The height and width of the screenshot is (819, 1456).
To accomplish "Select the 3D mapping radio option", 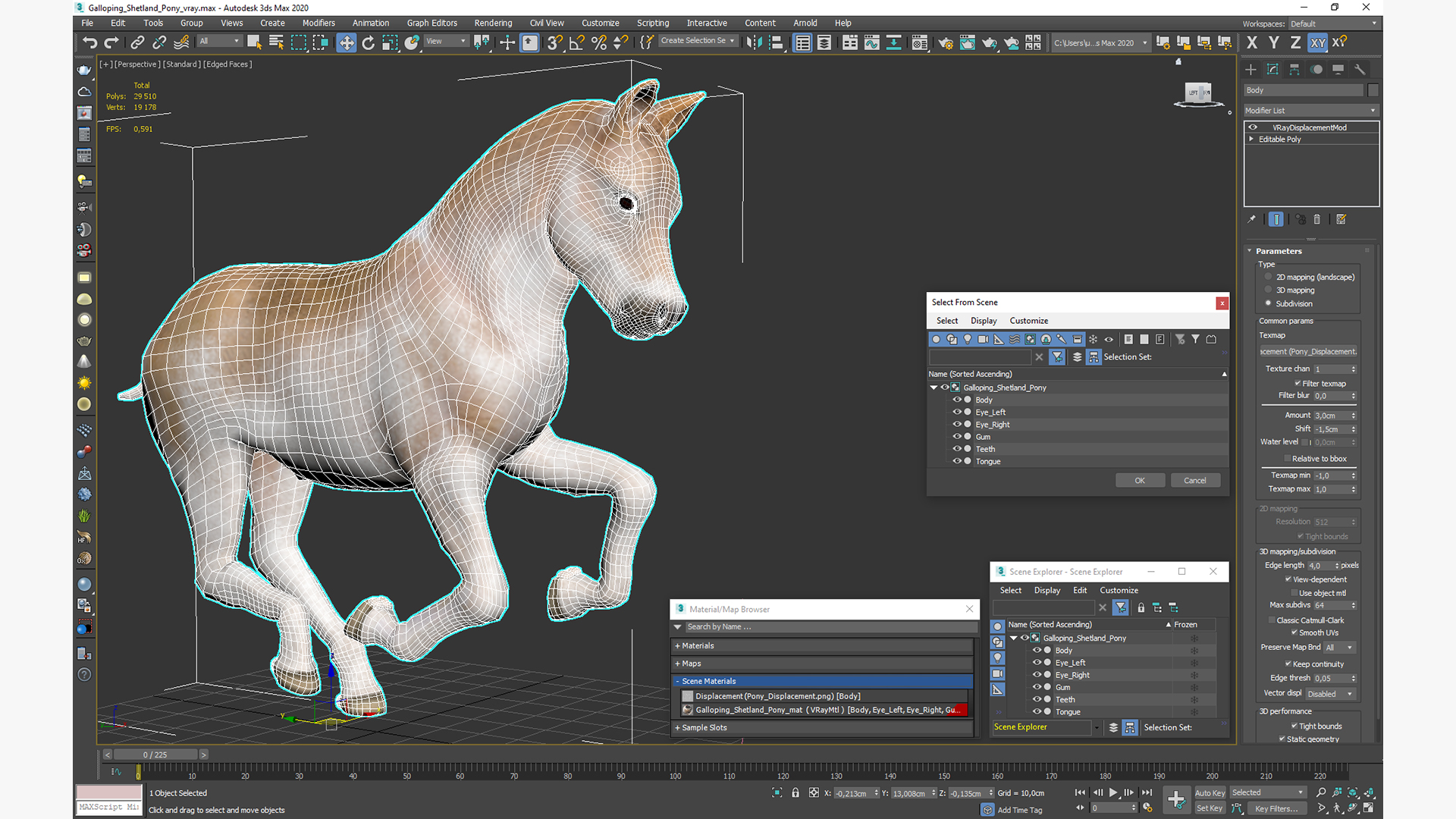I will coord(1268,290).
